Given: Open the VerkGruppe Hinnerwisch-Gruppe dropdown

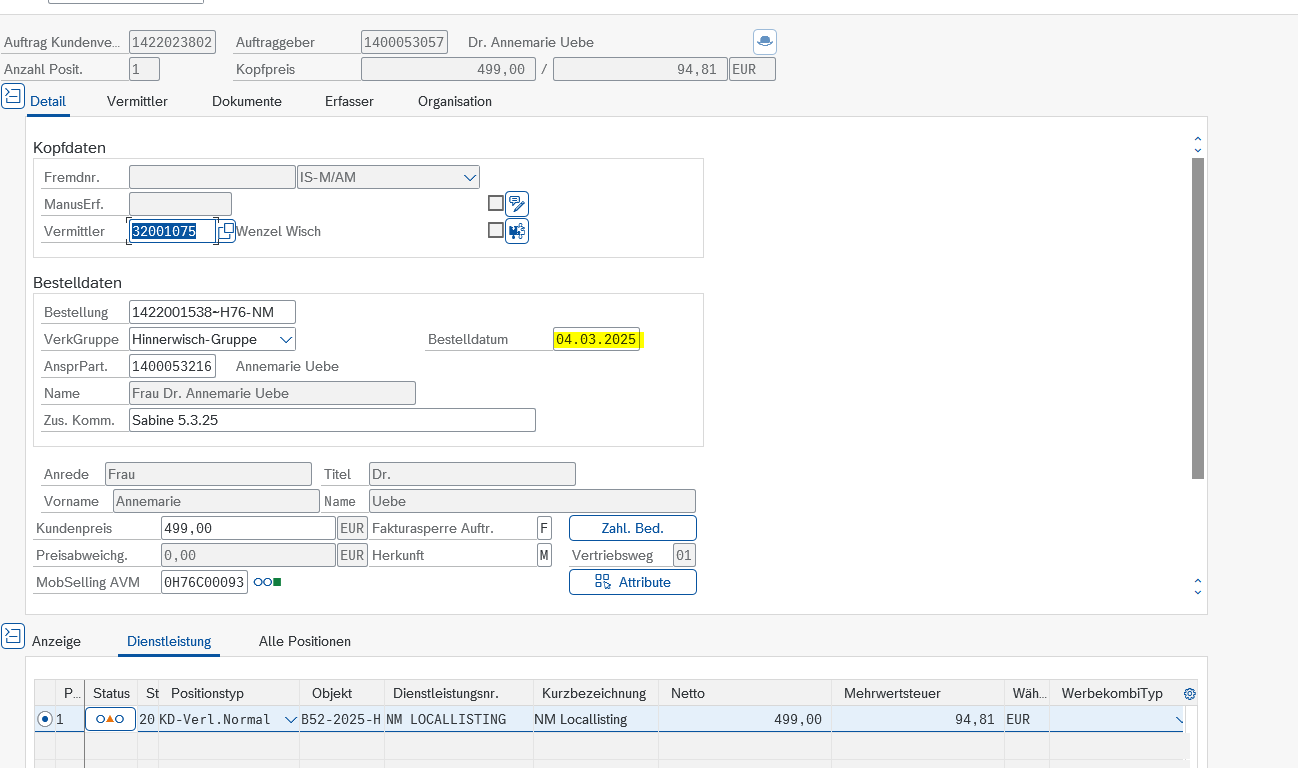Looking at the screenshot, I should click(x=286, y=339).
